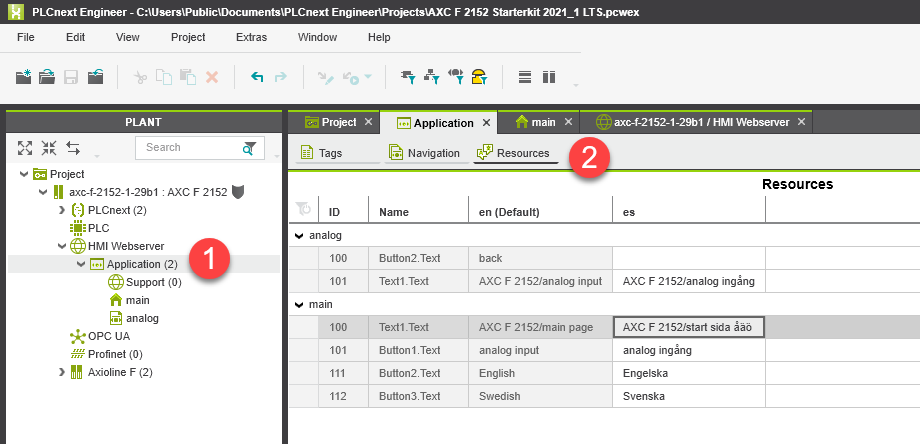Image resolution: width=920 pixels, height=444 pixels.
Task: Click Expand All icon in PLANT panel
Action: click(25, 148)
